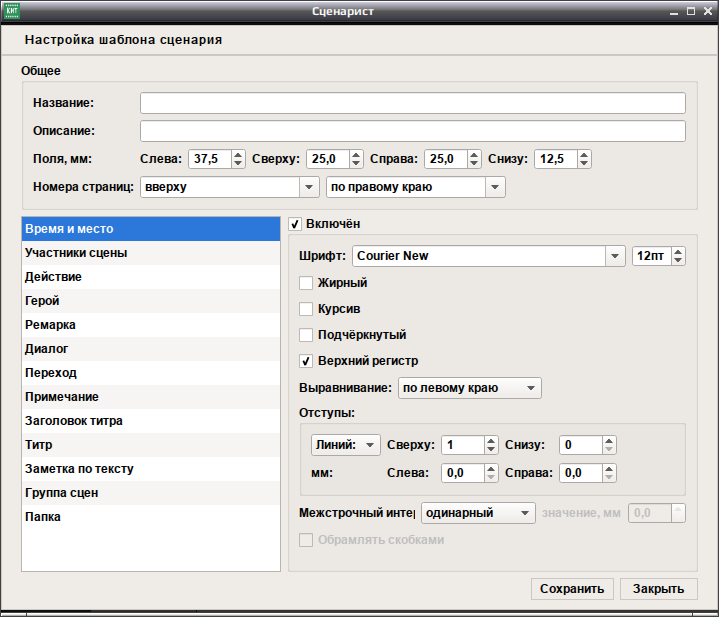Image resolution: width=719 pixels, height=617 pixels.
Task: Increase the 12пт font size
Action: [x=678, y=252]
